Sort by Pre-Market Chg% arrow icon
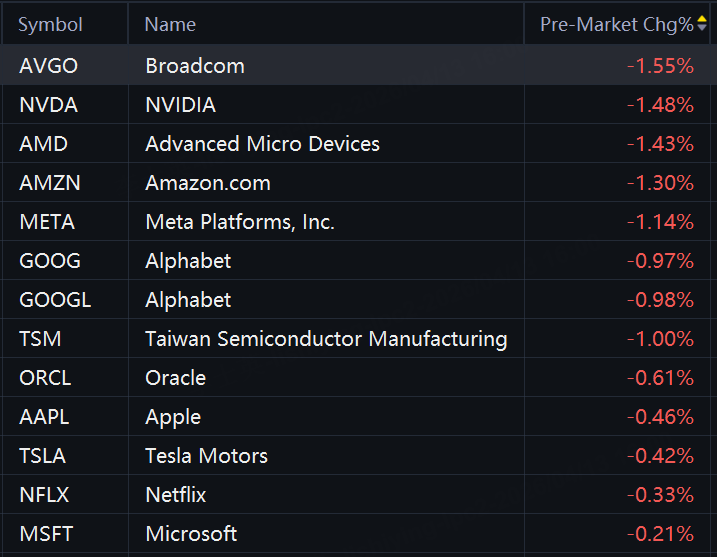717x557 pixels. 702,24
